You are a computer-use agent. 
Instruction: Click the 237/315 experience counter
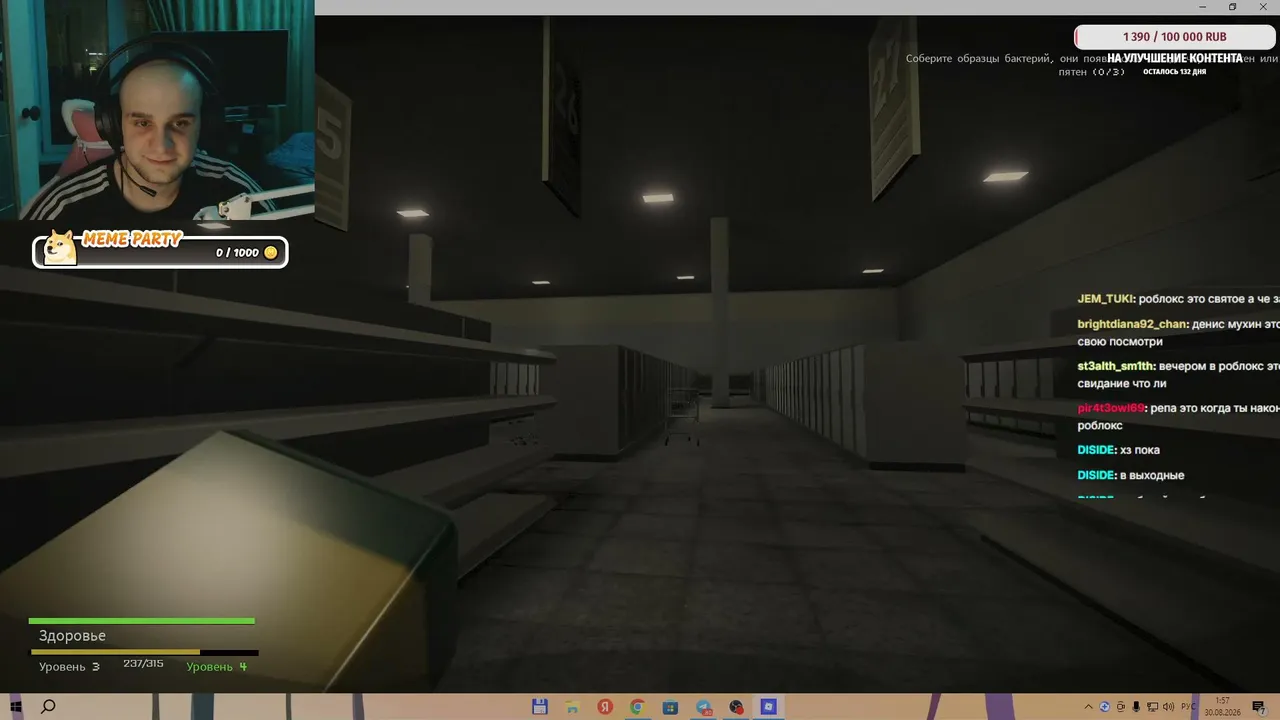143,663
